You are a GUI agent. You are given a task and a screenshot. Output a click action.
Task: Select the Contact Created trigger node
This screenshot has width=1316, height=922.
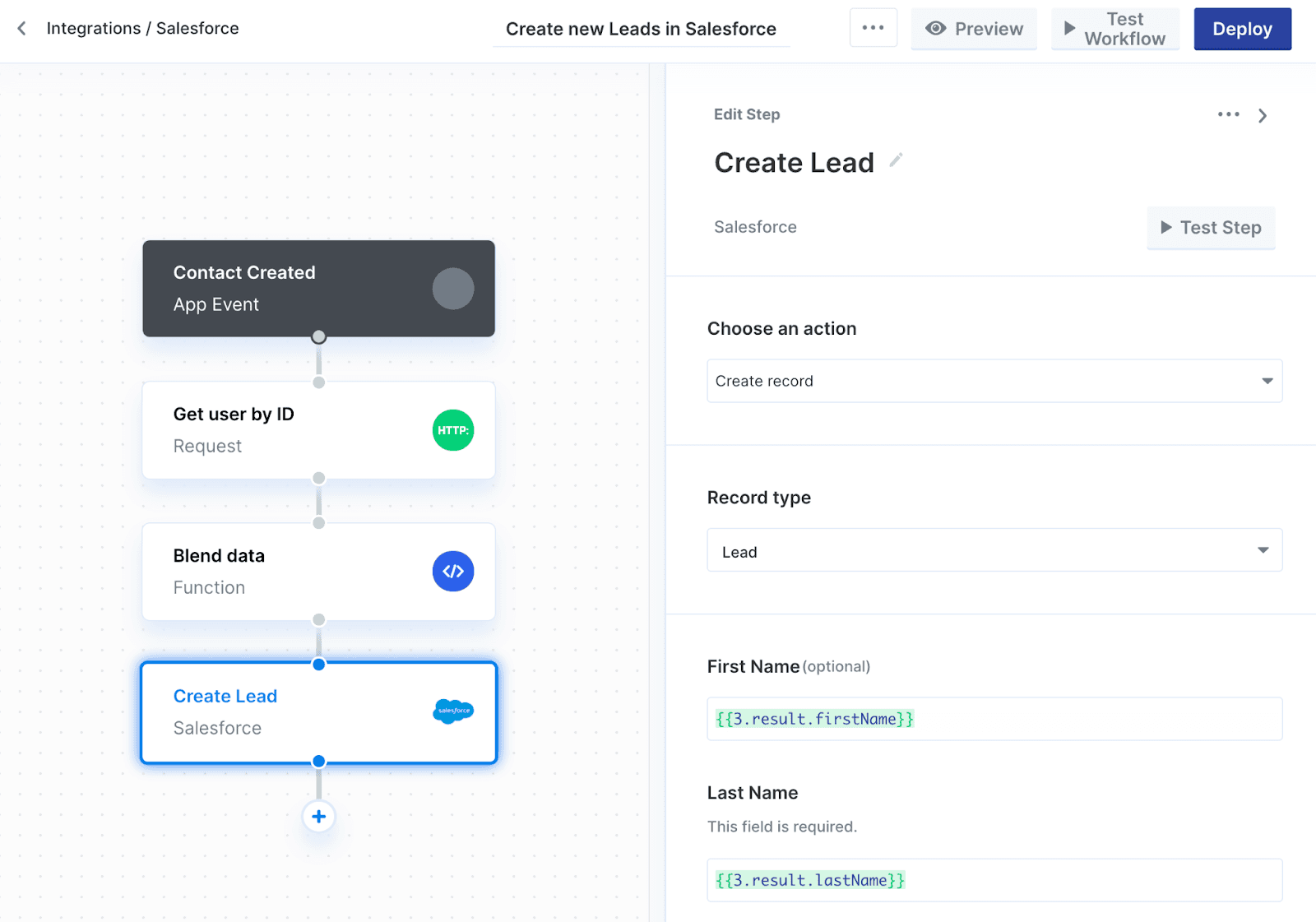318,289
